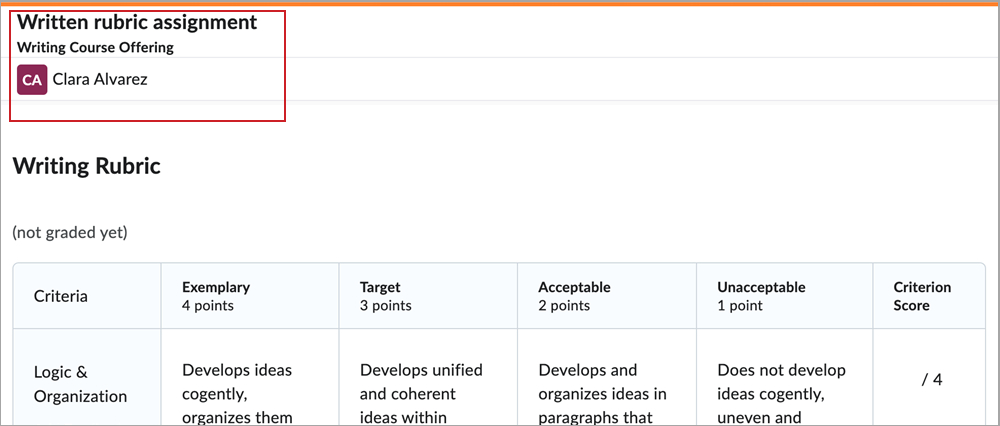Click the Writing Rubric heading
Viewport: 1000px width, 426px height.
[86, 166]
